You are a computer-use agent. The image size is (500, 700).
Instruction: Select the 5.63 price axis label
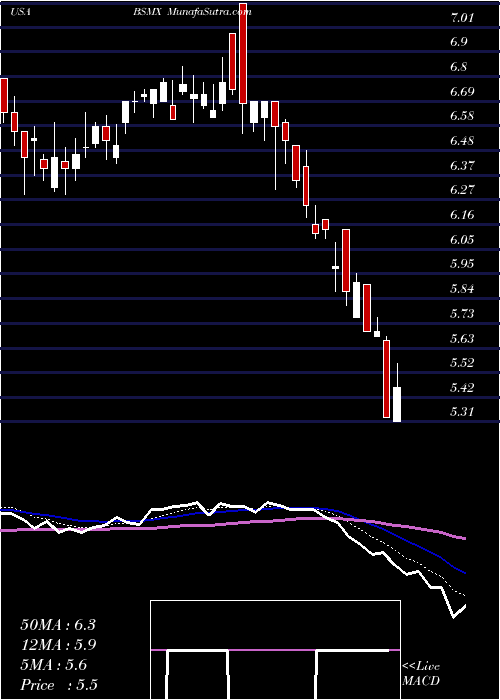[462, 339]
